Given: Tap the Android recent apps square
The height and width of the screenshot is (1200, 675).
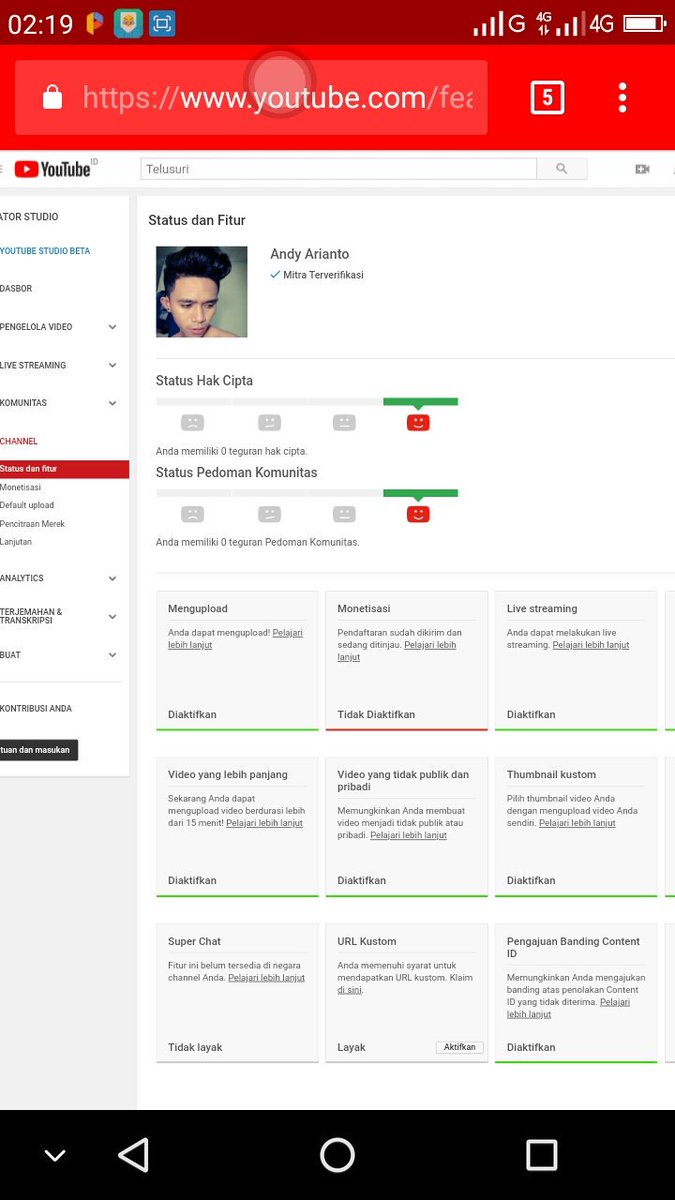Looking at the screenshot, I should 541,1155.
